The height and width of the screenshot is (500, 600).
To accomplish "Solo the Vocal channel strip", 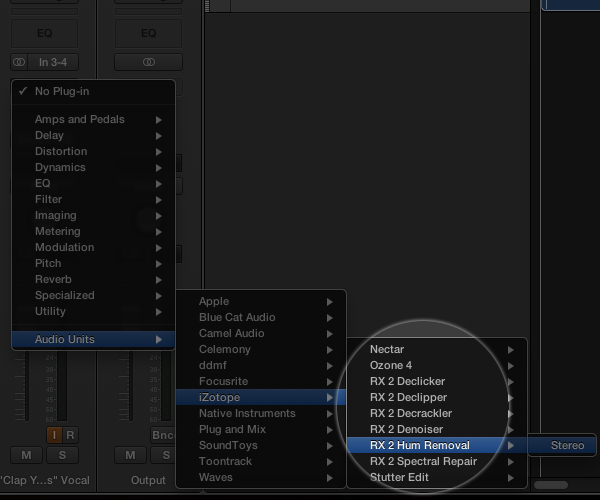I will 62,455.
